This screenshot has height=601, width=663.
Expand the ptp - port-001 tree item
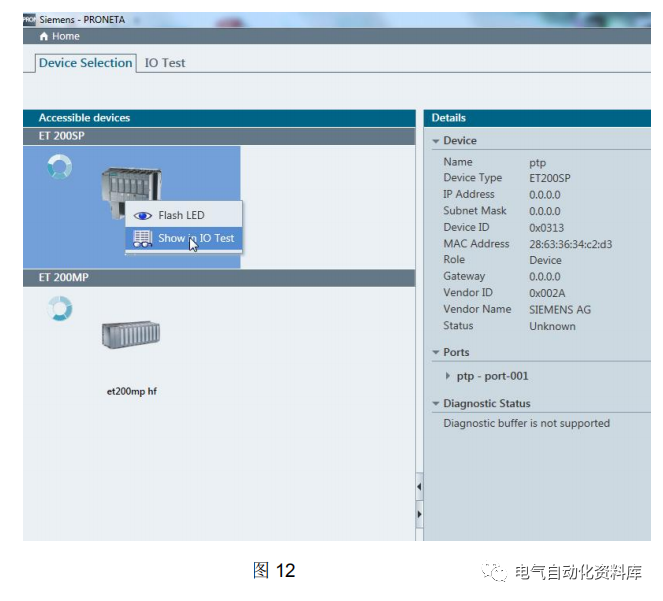coord(448,376)
